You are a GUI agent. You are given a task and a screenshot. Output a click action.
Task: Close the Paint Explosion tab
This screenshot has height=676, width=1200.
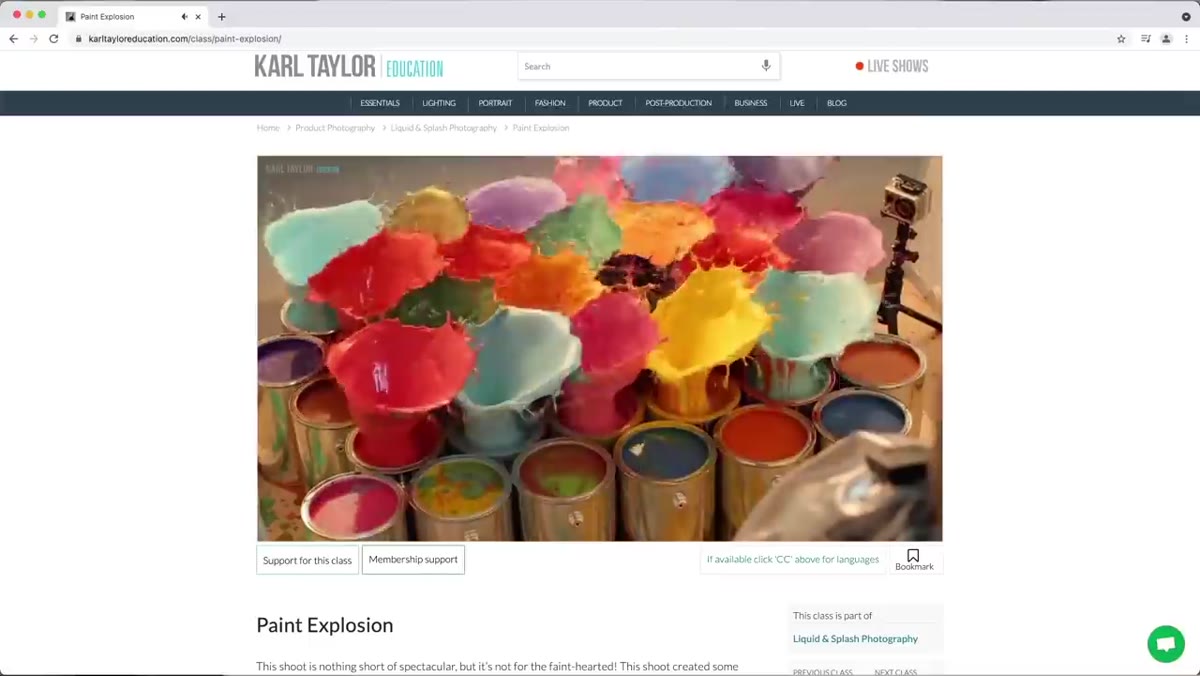coord(198,16)
